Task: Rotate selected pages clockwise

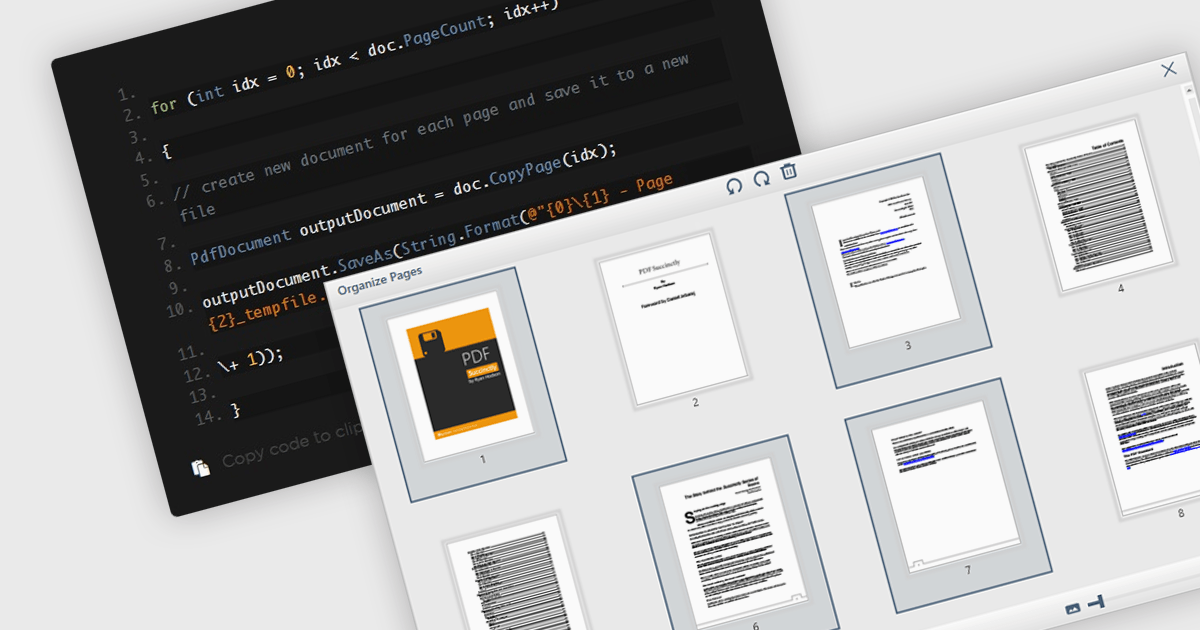Action: pyautogui.click(x=761, y=179)
